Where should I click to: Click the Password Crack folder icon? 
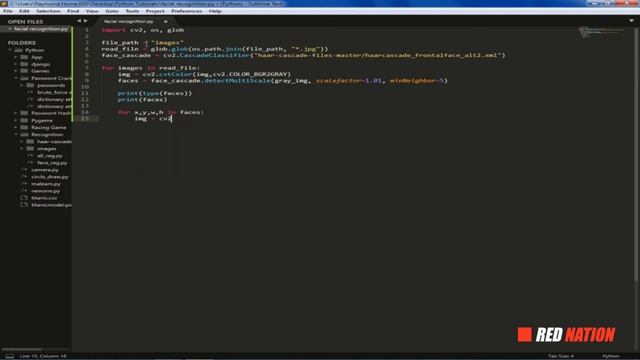[24, 78]
